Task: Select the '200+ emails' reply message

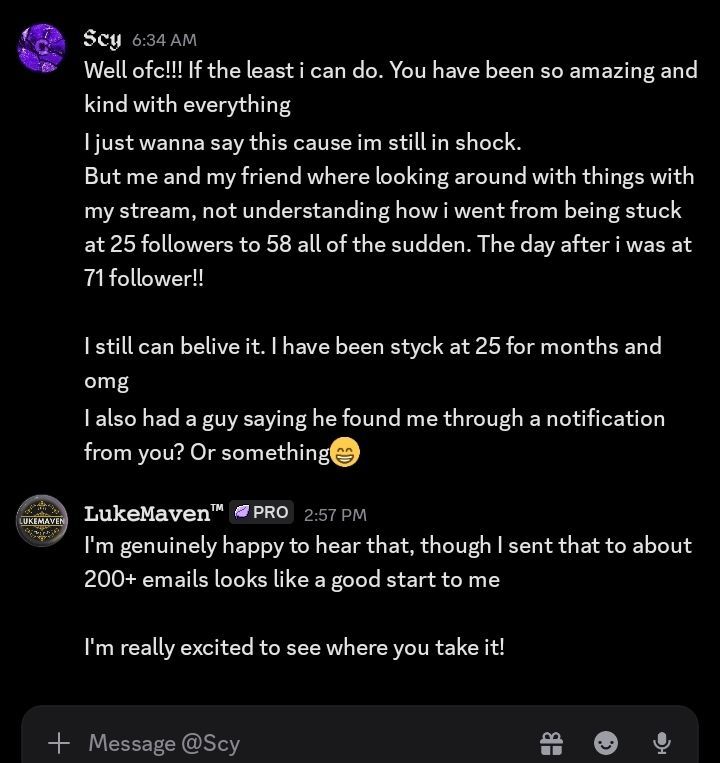Action: coord(388,563)
